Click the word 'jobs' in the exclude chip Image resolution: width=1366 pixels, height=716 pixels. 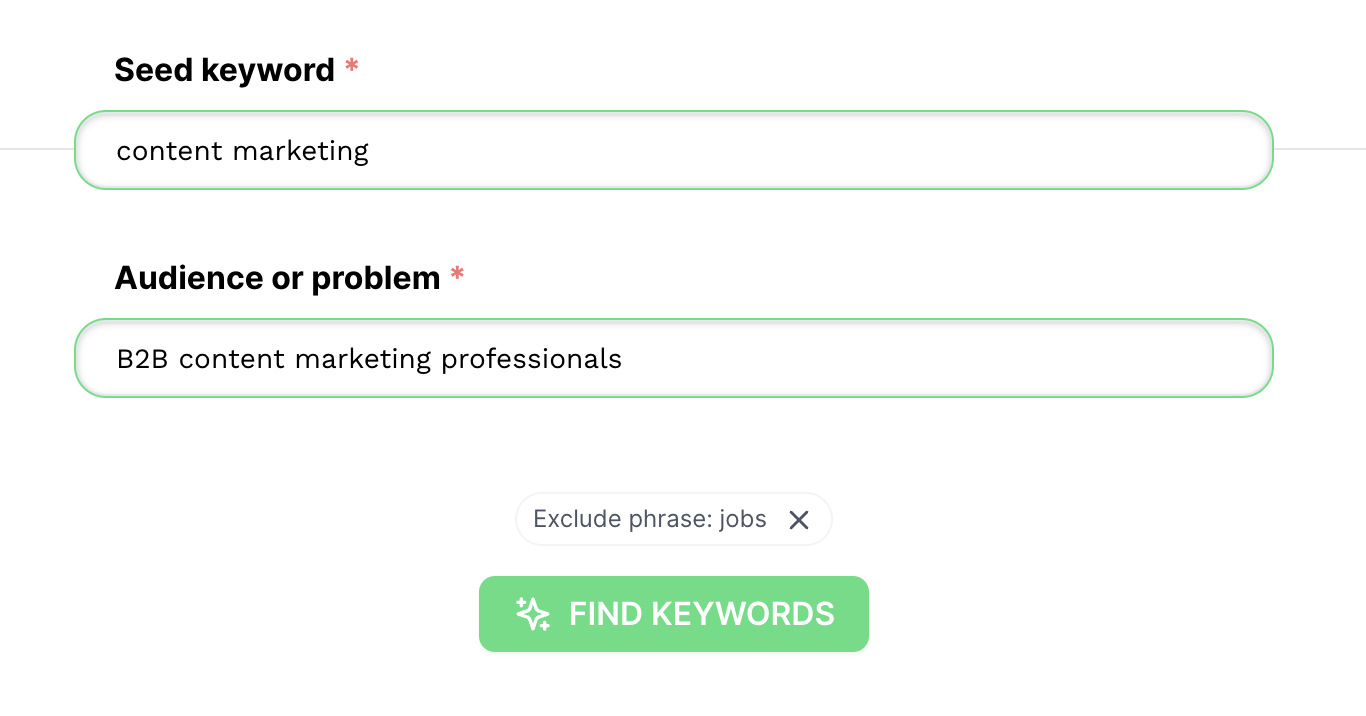point(743,520)
